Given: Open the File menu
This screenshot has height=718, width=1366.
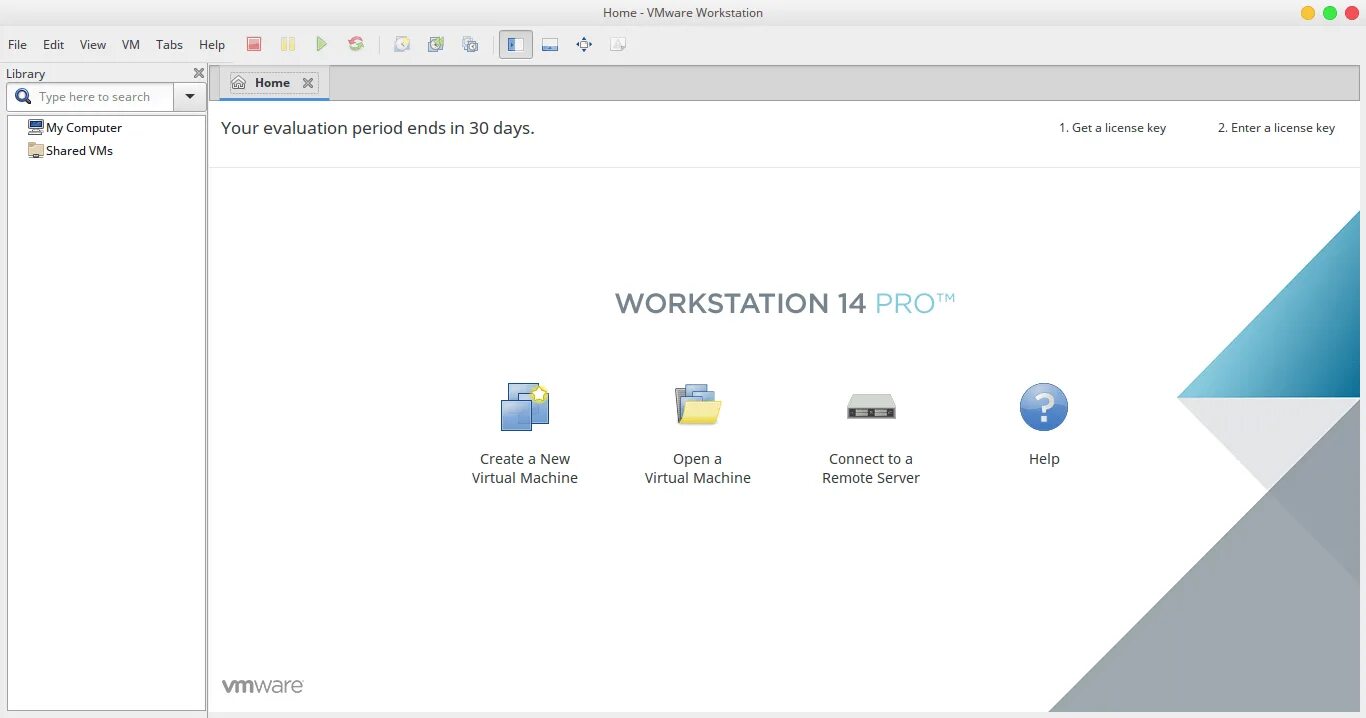Looking at the screenshot, I should [x=18, y=44].
